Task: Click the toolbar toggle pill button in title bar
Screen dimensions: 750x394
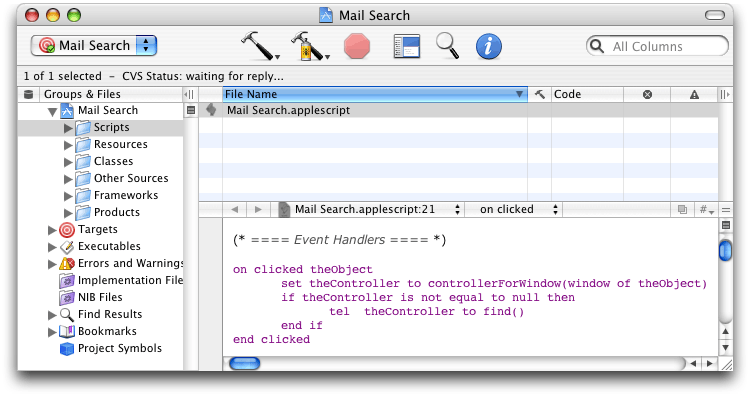Action: [x=715, y=15]
